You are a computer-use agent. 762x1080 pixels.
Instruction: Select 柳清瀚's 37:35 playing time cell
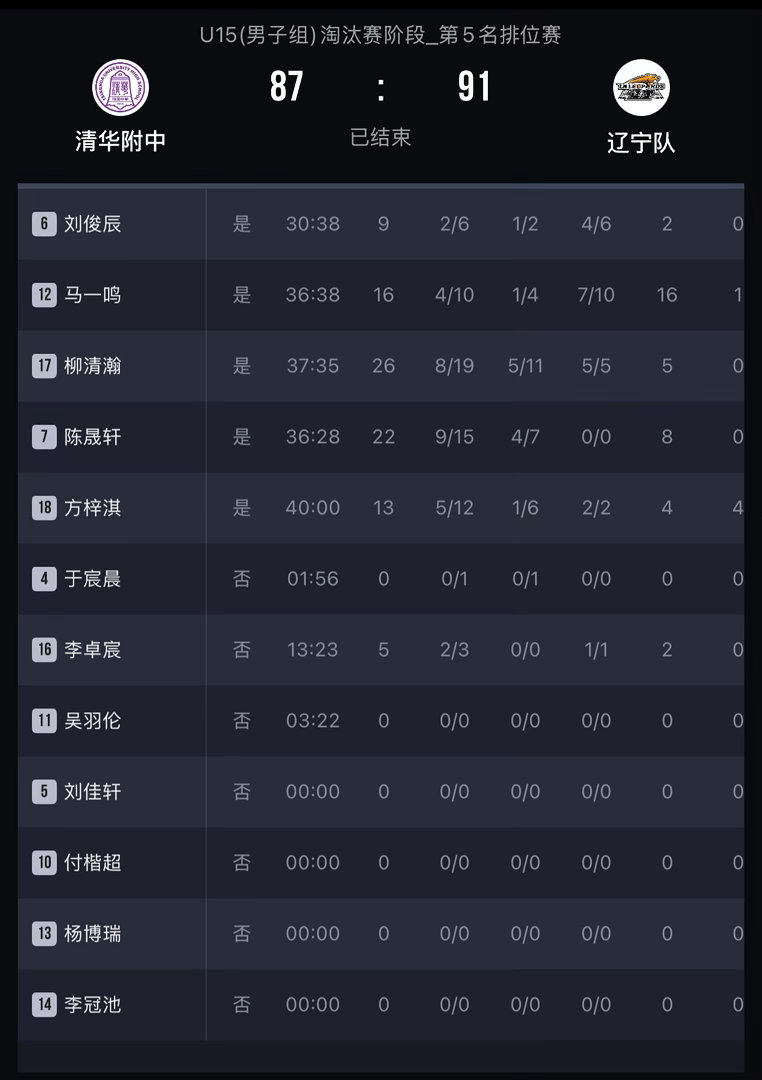click(x=313, y=366)
